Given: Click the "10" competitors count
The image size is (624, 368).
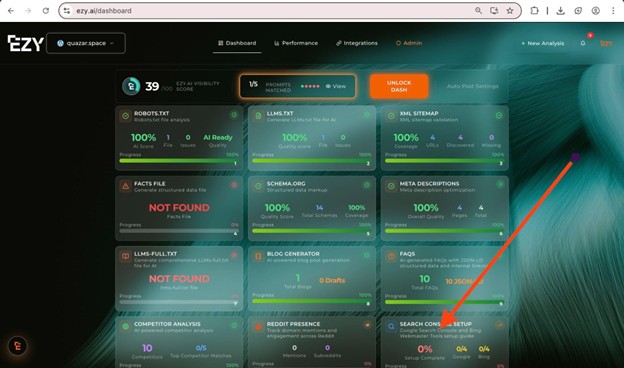Looking at the screenshot, I should coord(147,348).
